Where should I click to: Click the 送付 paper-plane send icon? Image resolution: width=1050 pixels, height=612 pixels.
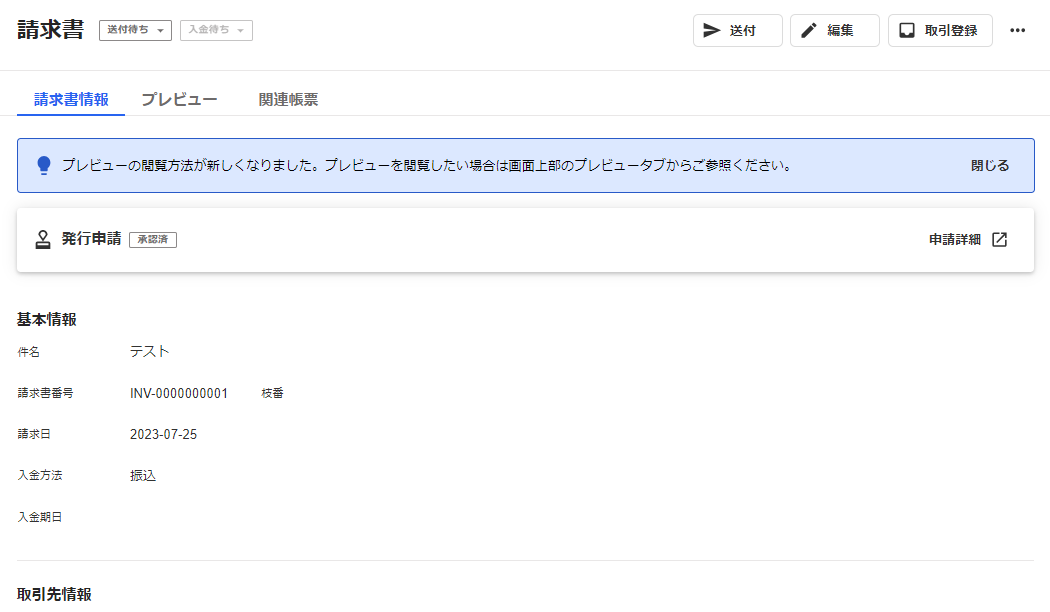[x=711, y=30]
